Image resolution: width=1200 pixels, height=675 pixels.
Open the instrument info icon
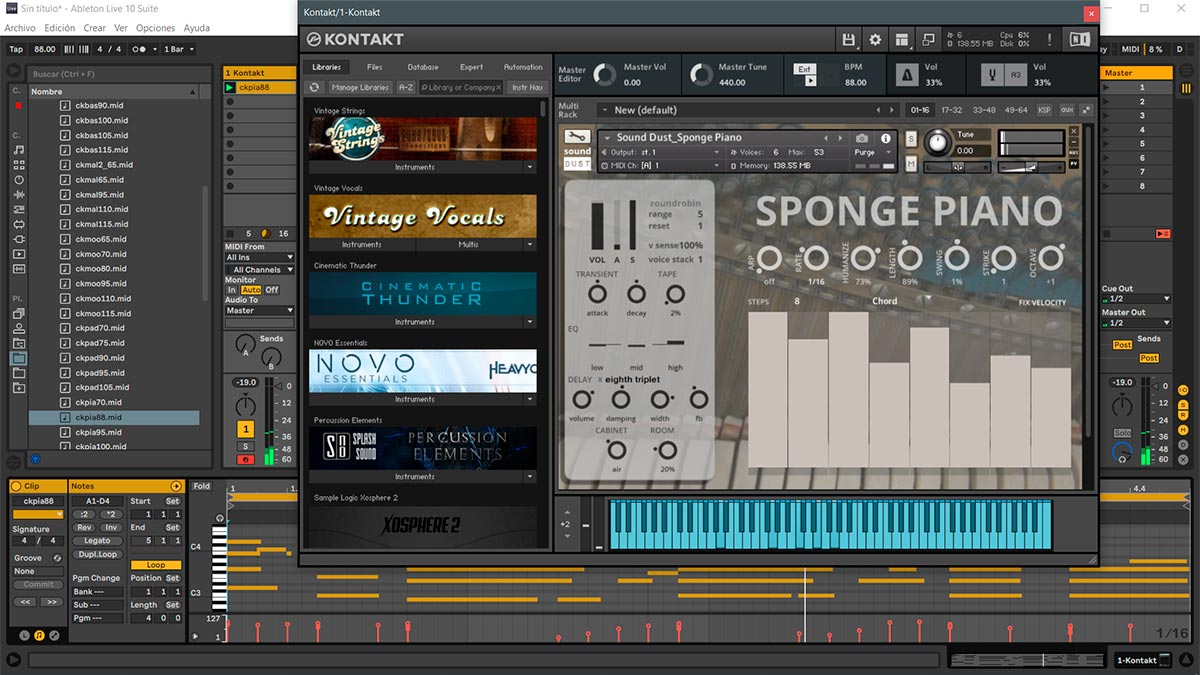[885, 138]
